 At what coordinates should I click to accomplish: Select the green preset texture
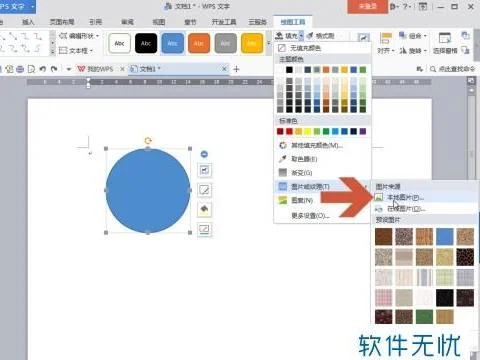pos(424,316)
